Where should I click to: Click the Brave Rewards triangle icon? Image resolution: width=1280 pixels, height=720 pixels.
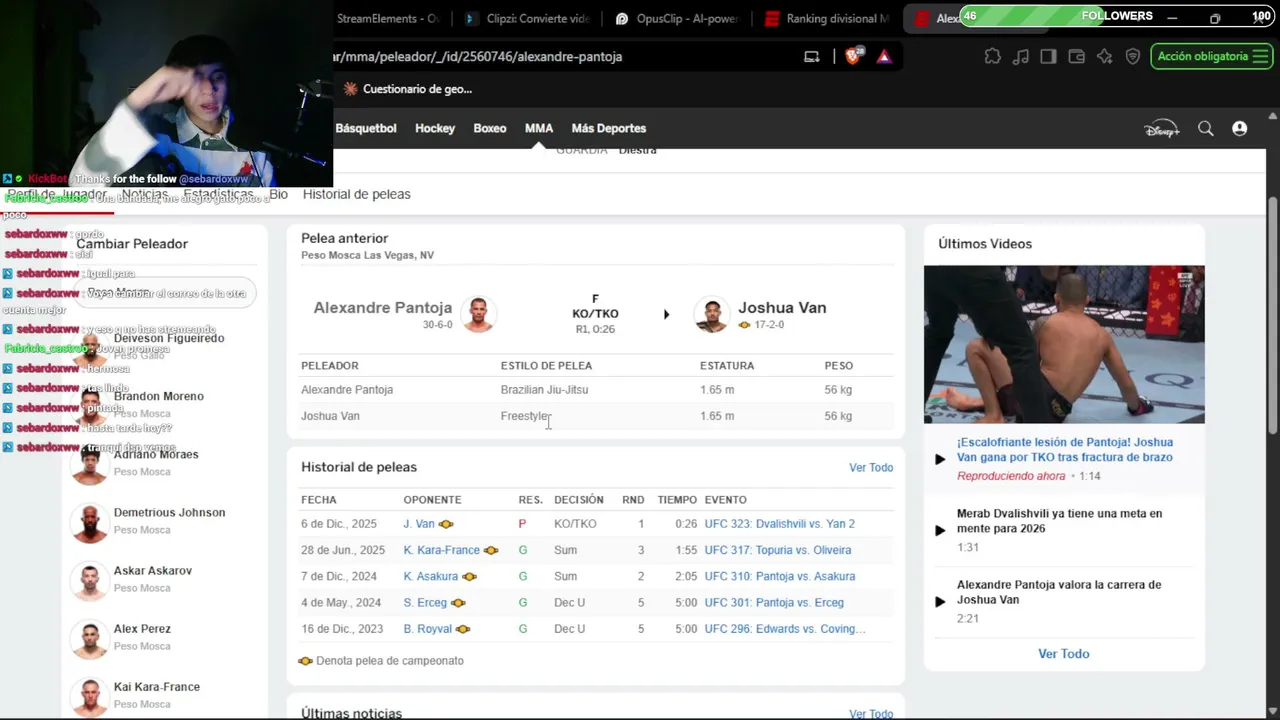[x=884, y=57]
